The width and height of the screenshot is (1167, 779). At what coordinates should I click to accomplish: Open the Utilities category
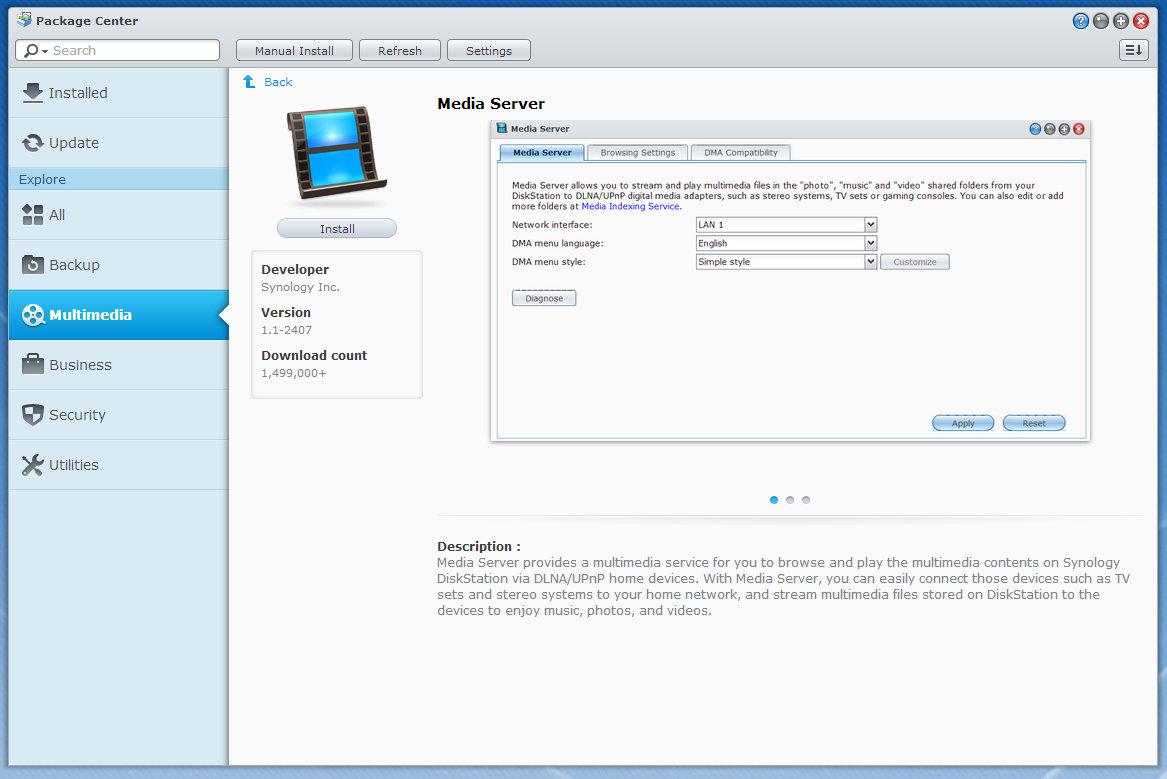pyautogui.click(x=118, y=465)
